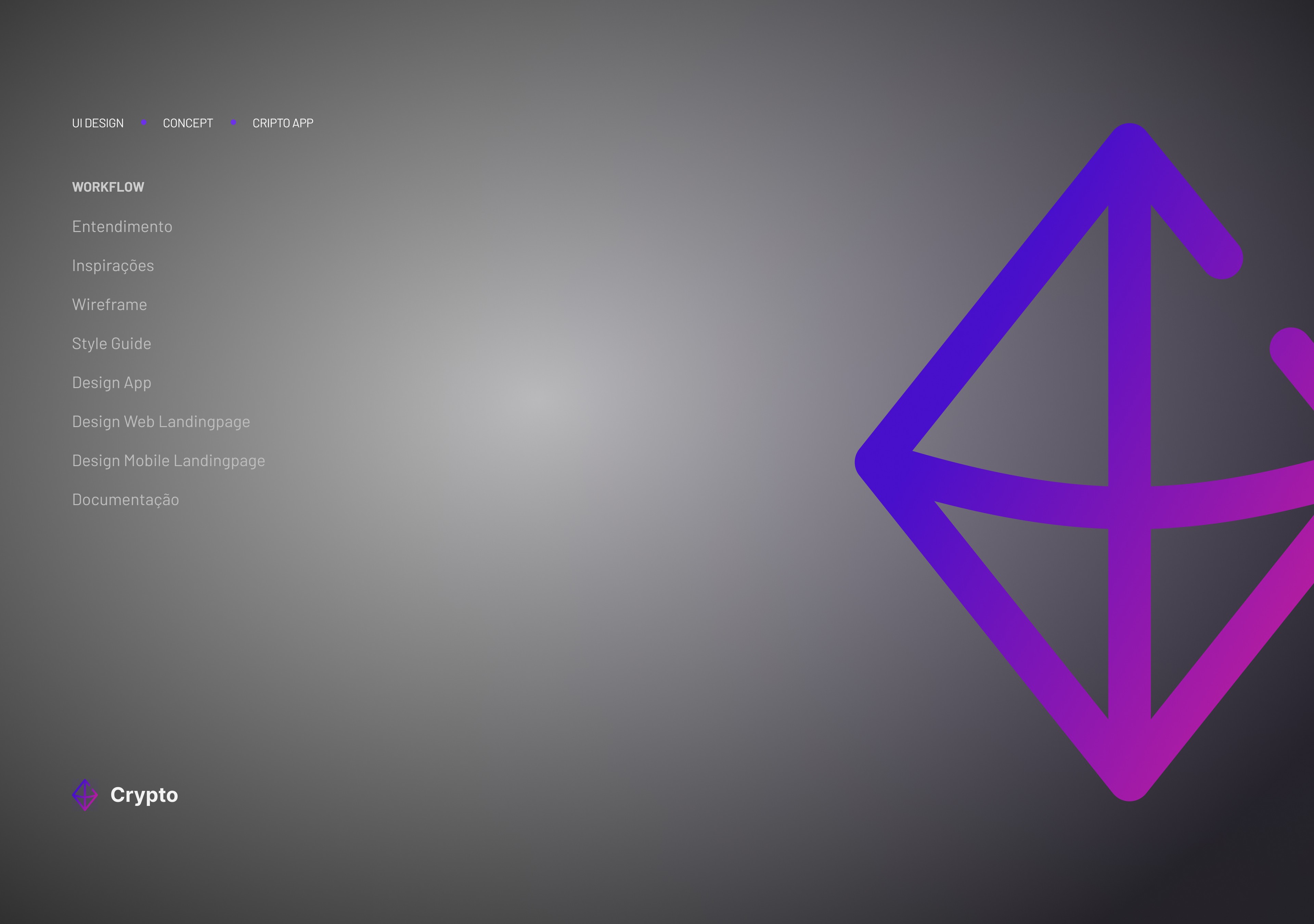
Task: Click the arrow tip atop the diamond
Action: click(x=1129, y=143)
